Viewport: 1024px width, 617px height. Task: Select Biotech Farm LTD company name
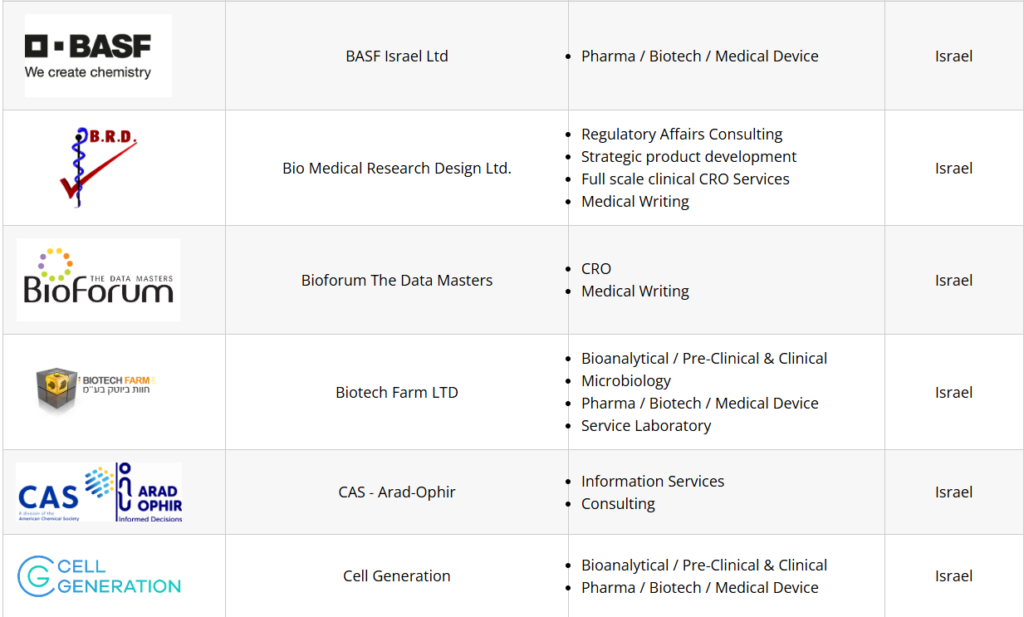pos(397,392)
